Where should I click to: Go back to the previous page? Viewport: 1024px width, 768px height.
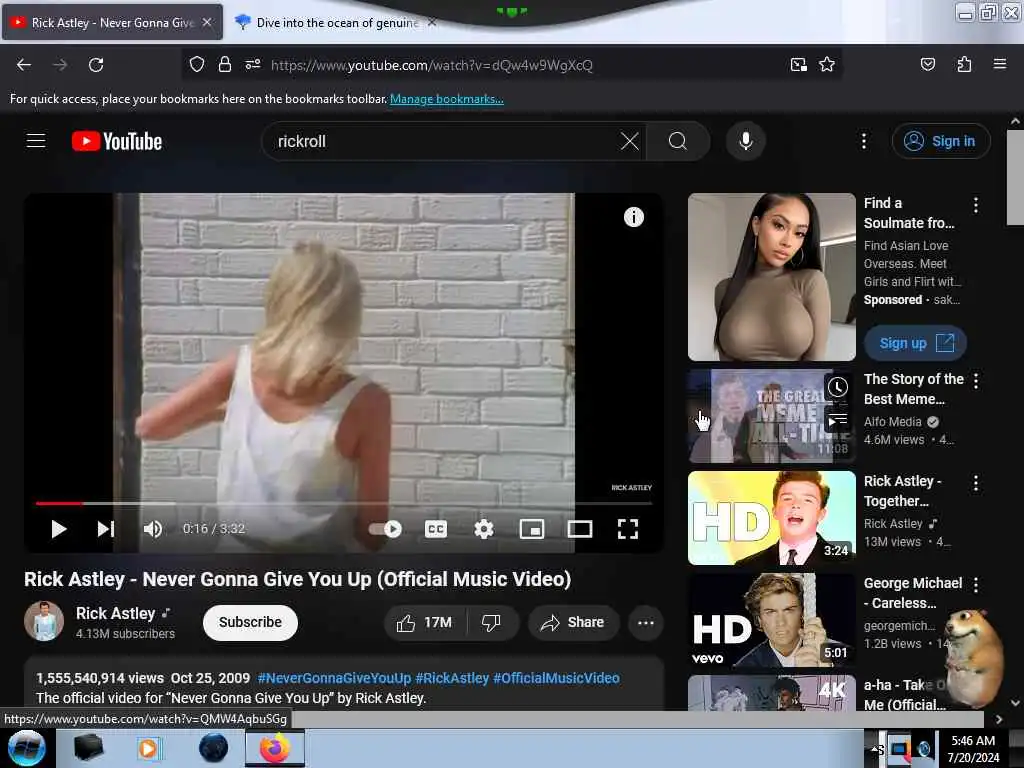pos(24,65)
